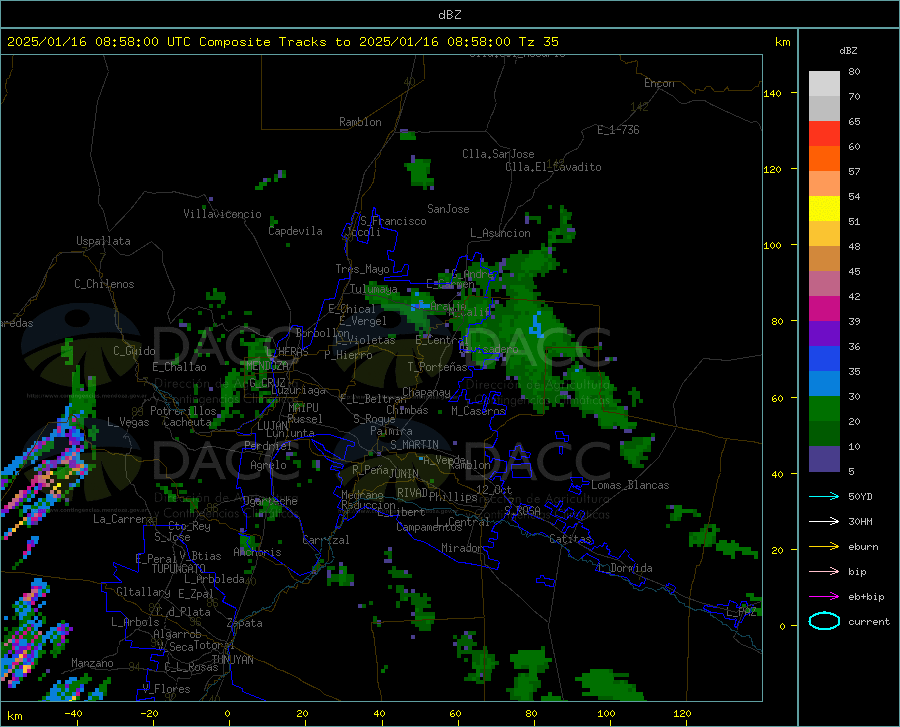
Task: Click the Campamentos label
Action: [429, 527]
